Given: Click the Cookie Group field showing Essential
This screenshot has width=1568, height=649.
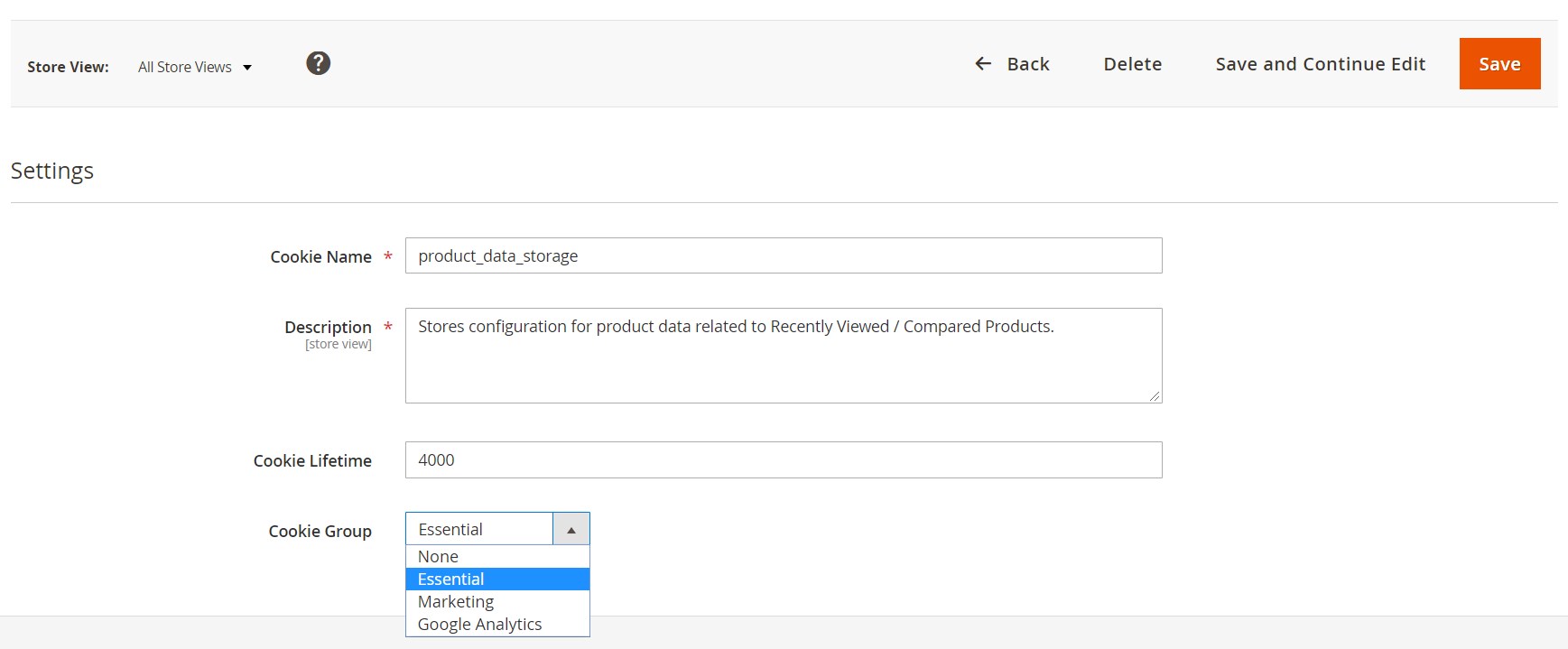Looking at the screenshot, I should click(x=478, y=530).
